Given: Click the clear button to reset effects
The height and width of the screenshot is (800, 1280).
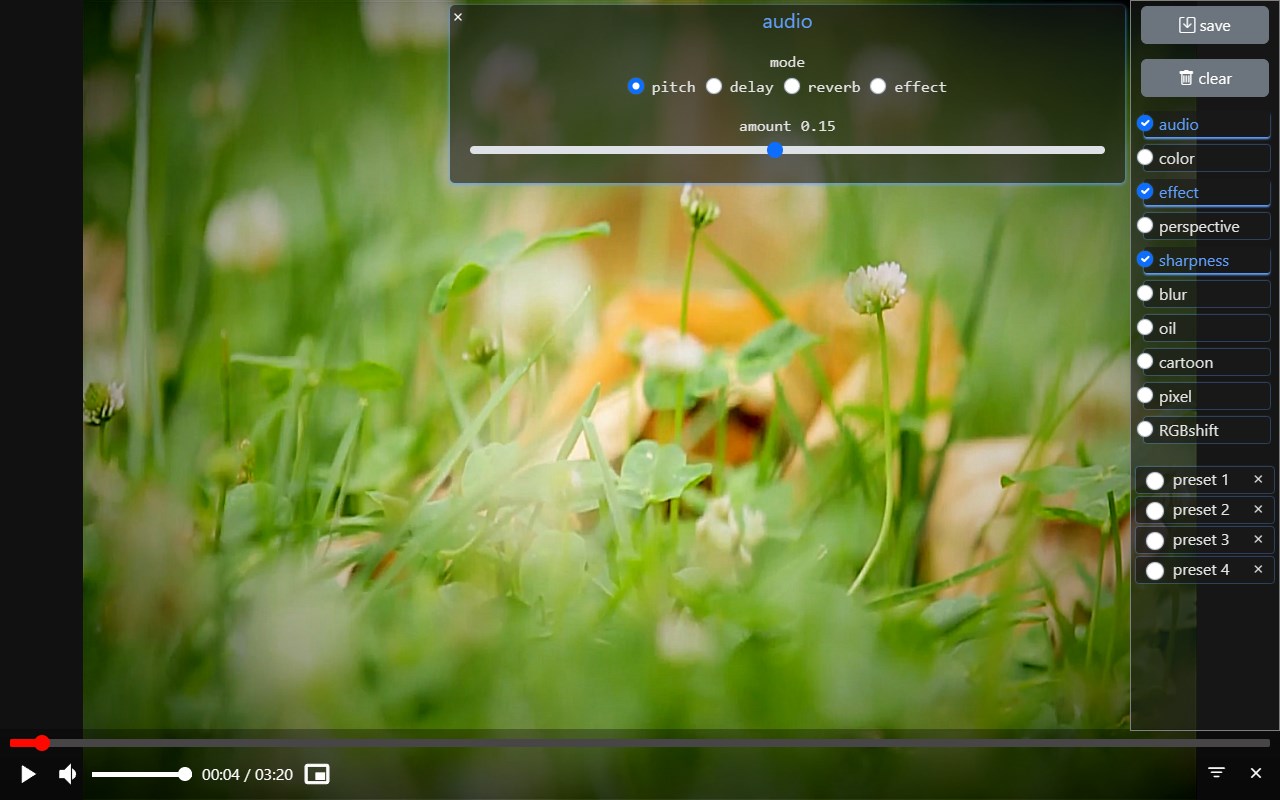Looking at the screenshot, I should tap(1204, 77).
